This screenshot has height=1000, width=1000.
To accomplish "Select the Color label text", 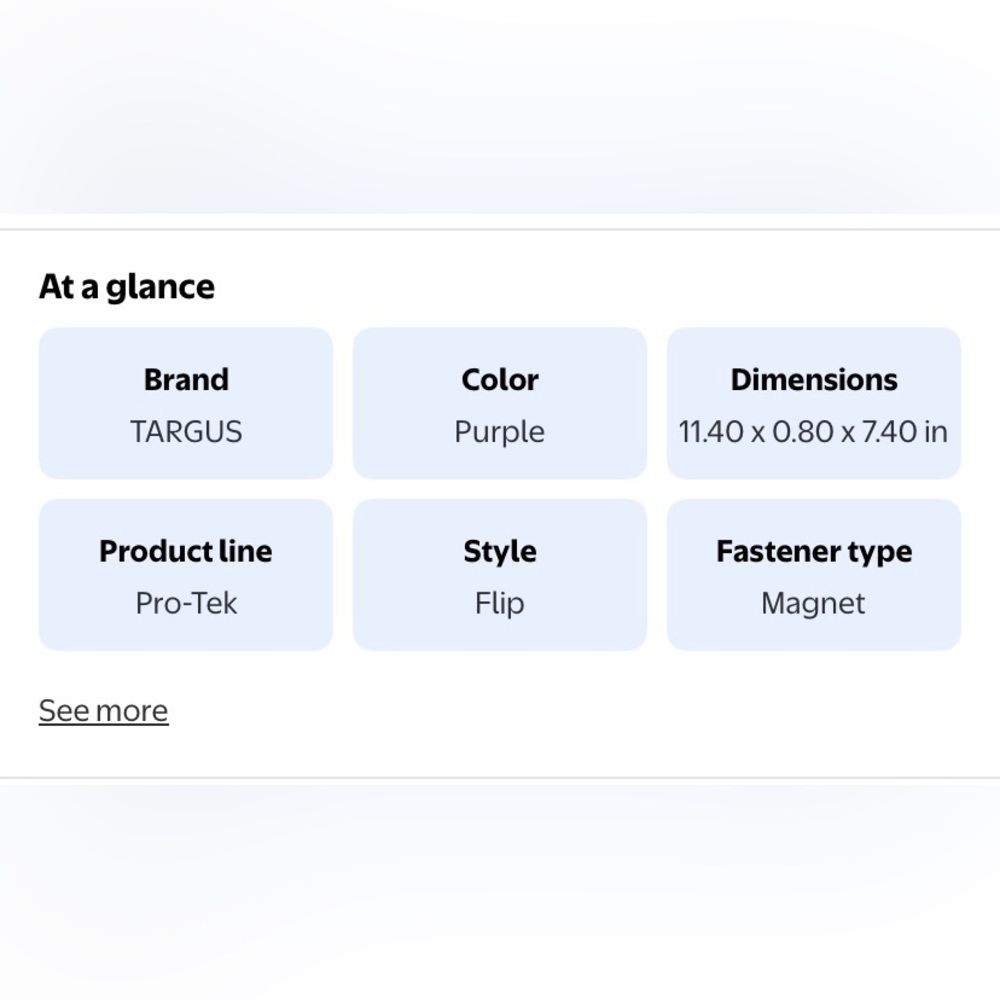I will point(500,379).
